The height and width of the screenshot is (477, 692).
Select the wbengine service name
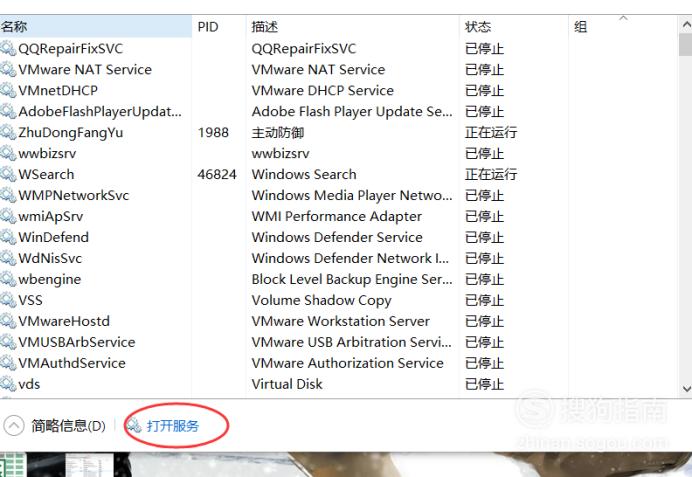tap(50, 279)
